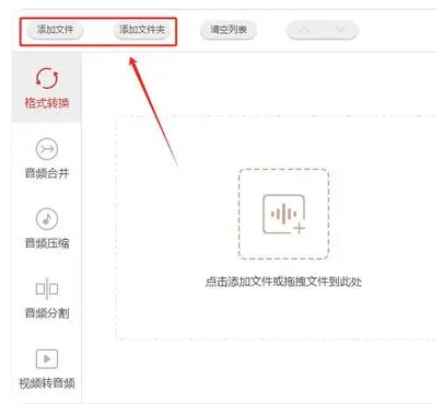This screenshot has width=436, height=410.
Task: Click the 点击添加文件或拖拽文件到此处 hint text
Action: 284,282
